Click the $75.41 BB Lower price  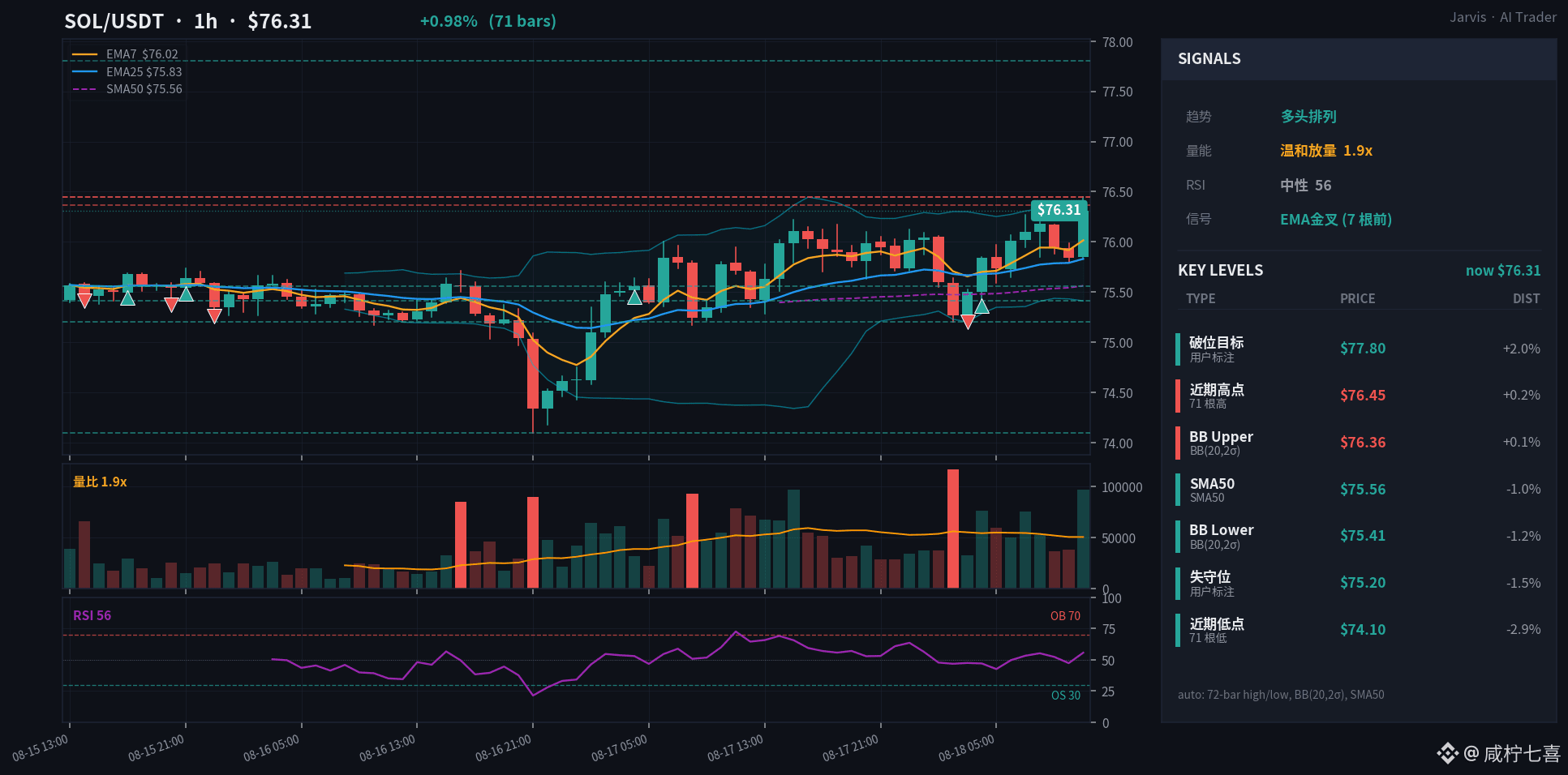(x=1363, y=536)
